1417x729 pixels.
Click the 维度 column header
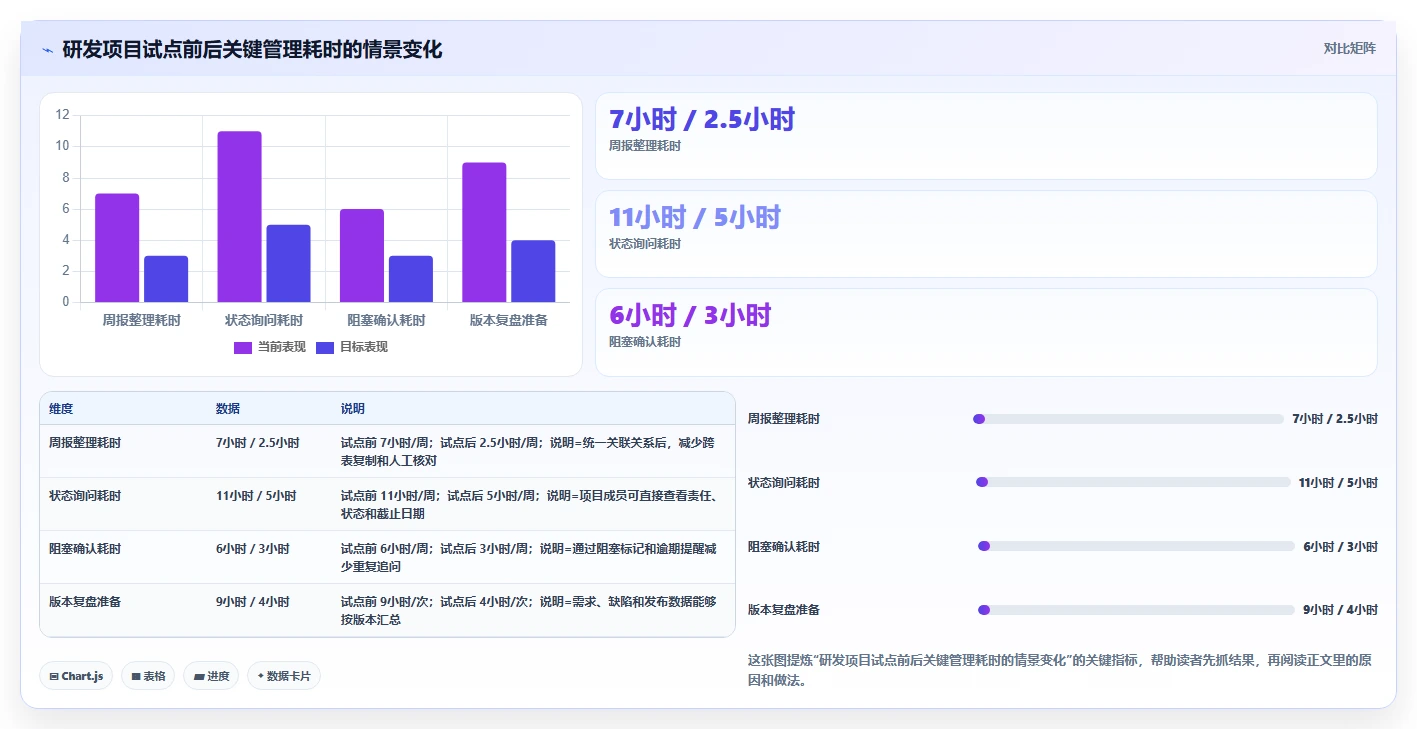[x=61, y=409]
